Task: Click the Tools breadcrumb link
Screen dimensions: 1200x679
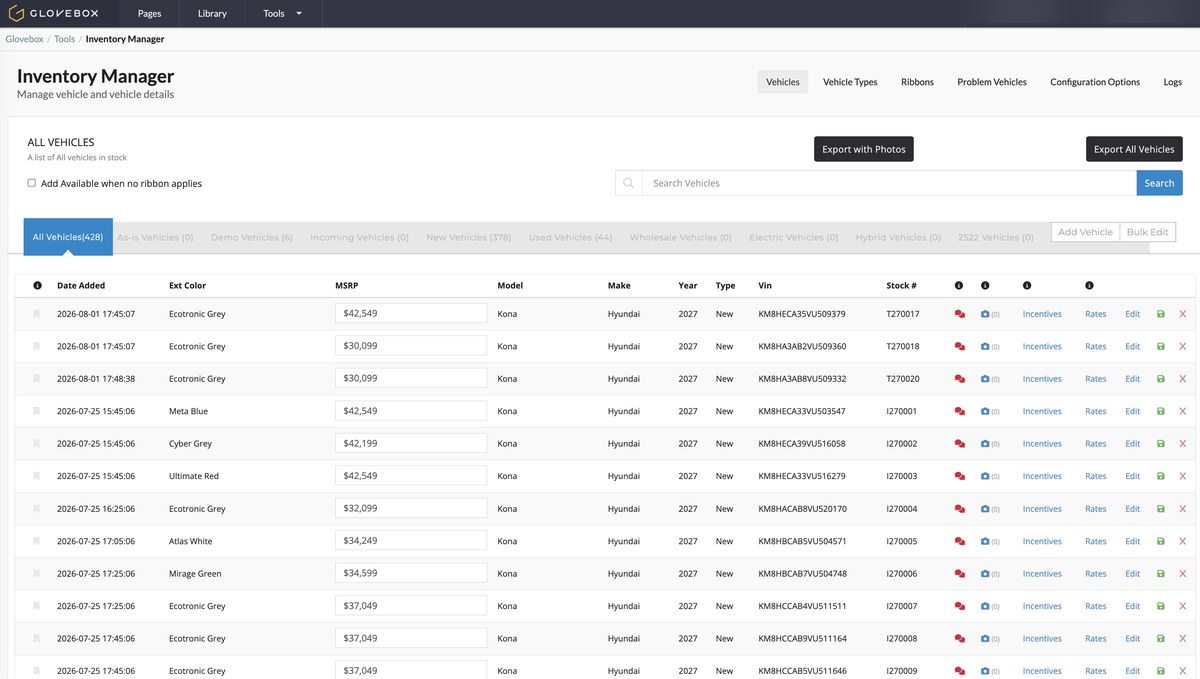Action: click(64, 39)
